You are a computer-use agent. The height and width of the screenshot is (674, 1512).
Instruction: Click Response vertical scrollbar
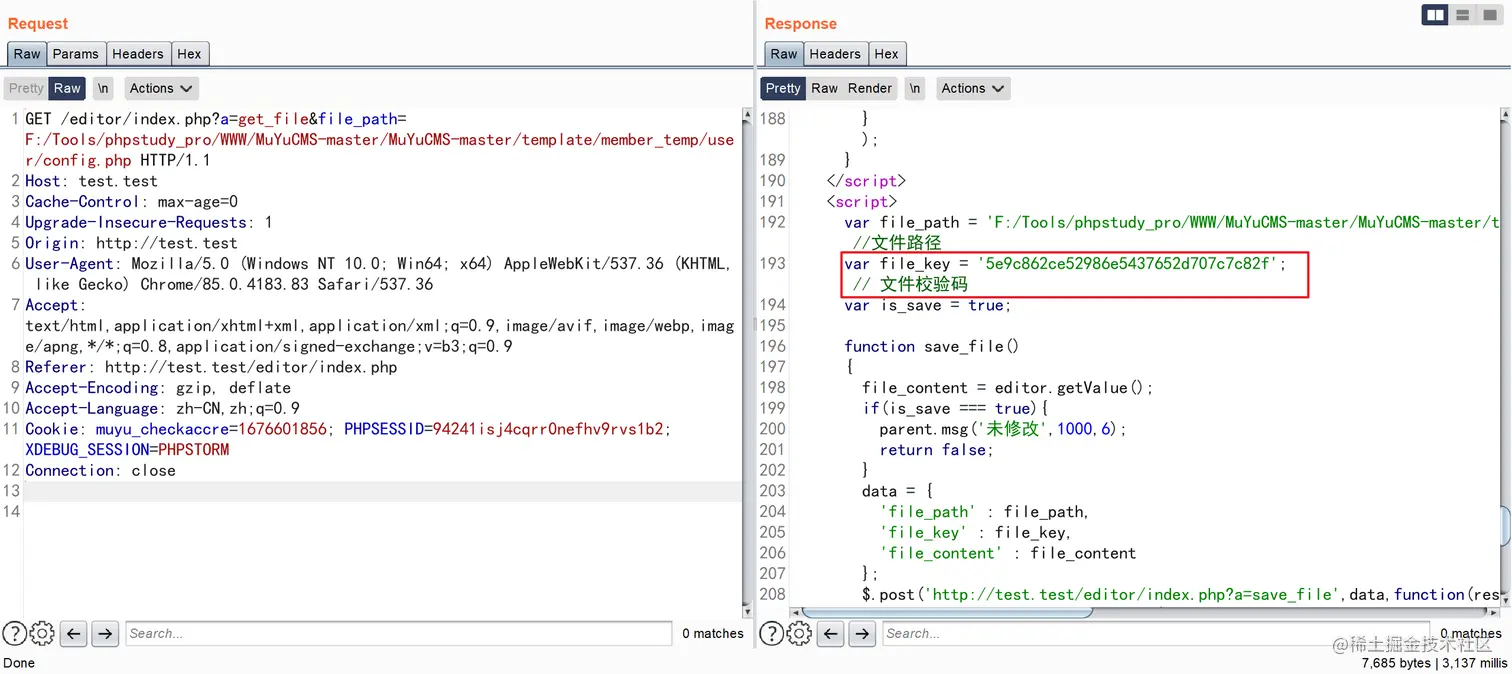1506,527
